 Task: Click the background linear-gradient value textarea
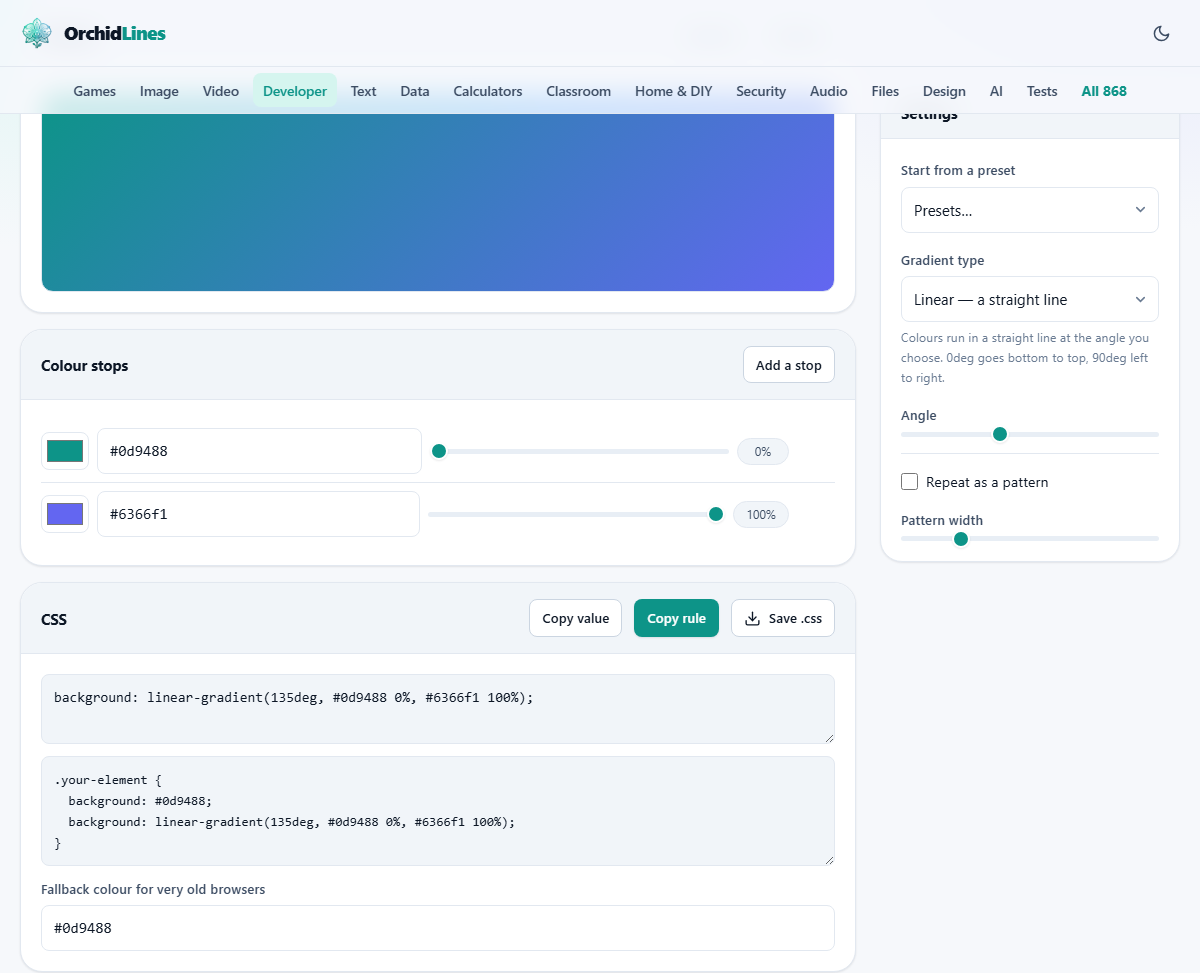point(438,709)
